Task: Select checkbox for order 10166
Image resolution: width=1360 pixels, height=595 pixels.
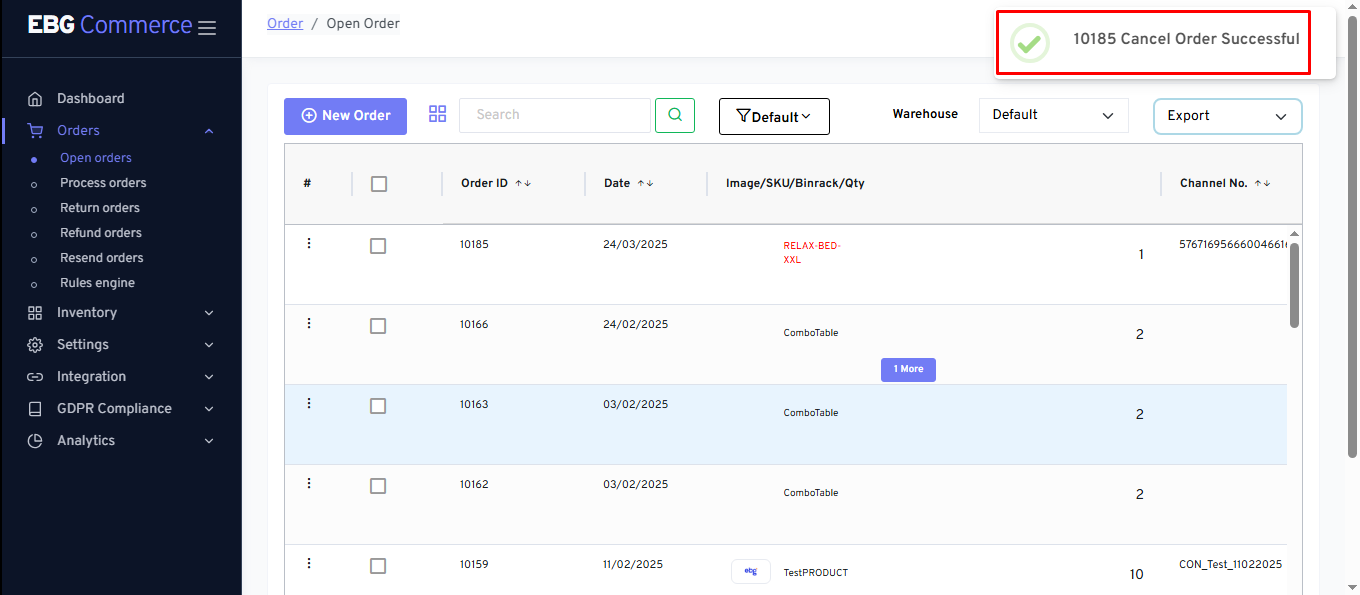Action: click(378, 326)
